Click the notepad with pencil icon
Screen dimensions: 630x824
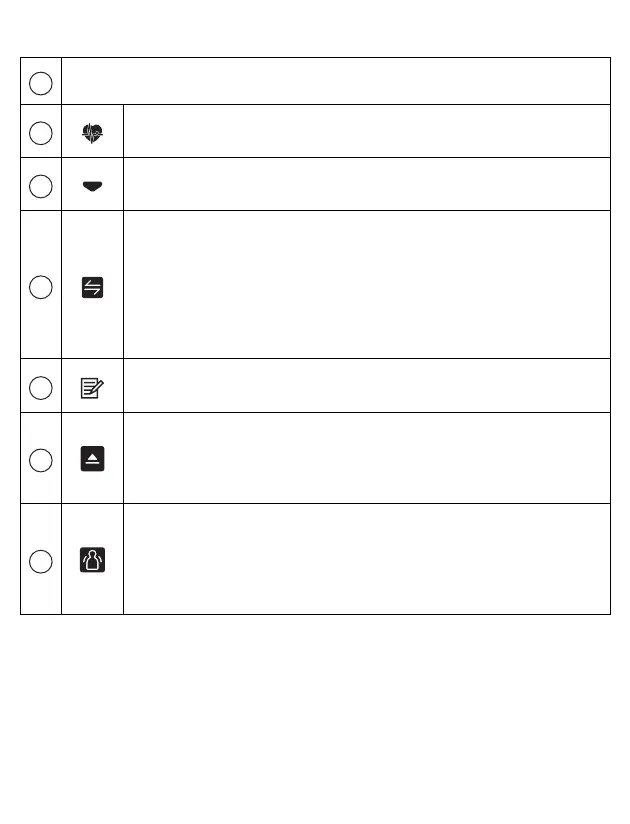(92, 387)
